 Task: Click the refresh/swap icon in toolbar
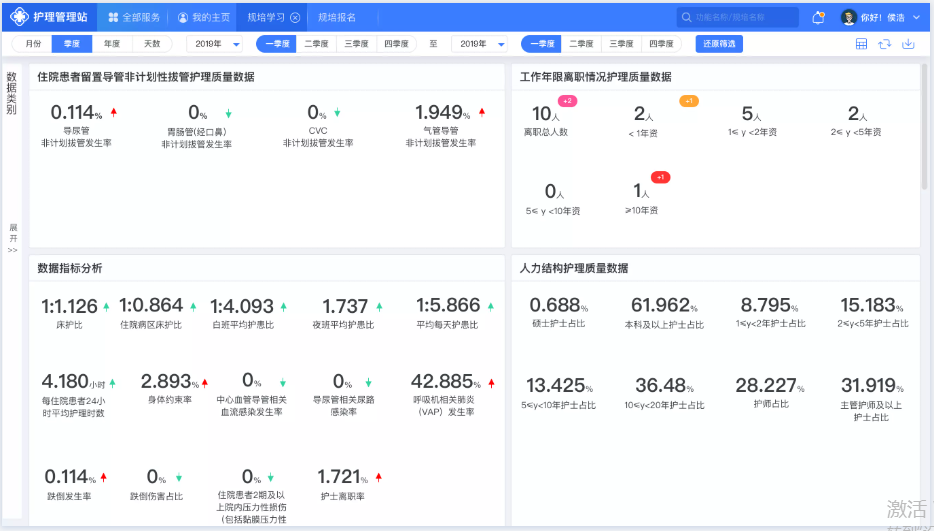tap(885, 44)
